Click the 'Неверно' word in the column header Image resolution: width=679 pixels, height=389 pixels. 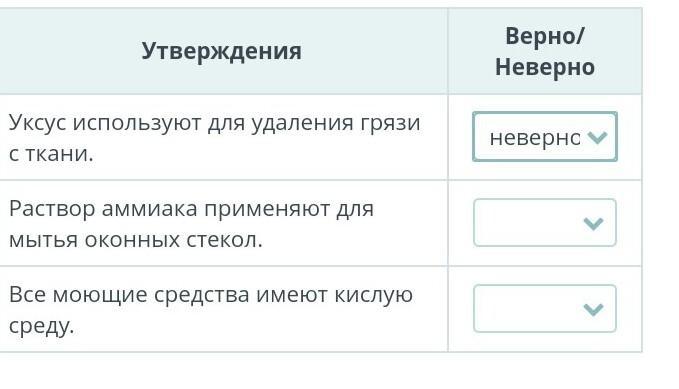[x=545, y=67]
